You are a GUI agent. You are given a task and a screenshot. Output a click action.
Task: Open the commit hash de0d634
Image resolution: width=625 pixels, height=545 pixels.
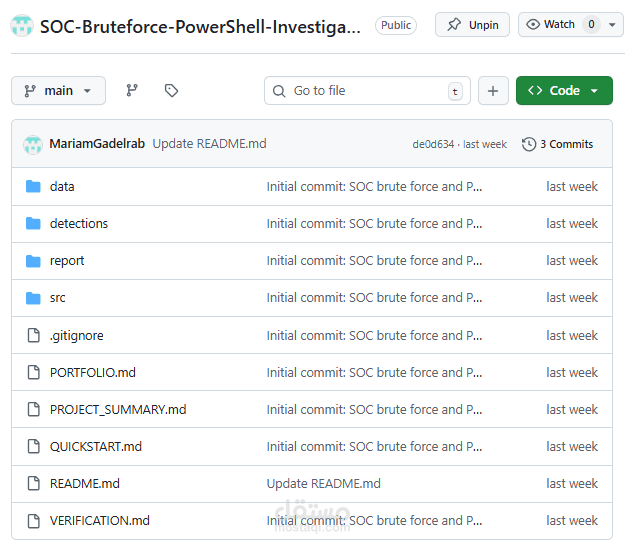tap(433, 144)
